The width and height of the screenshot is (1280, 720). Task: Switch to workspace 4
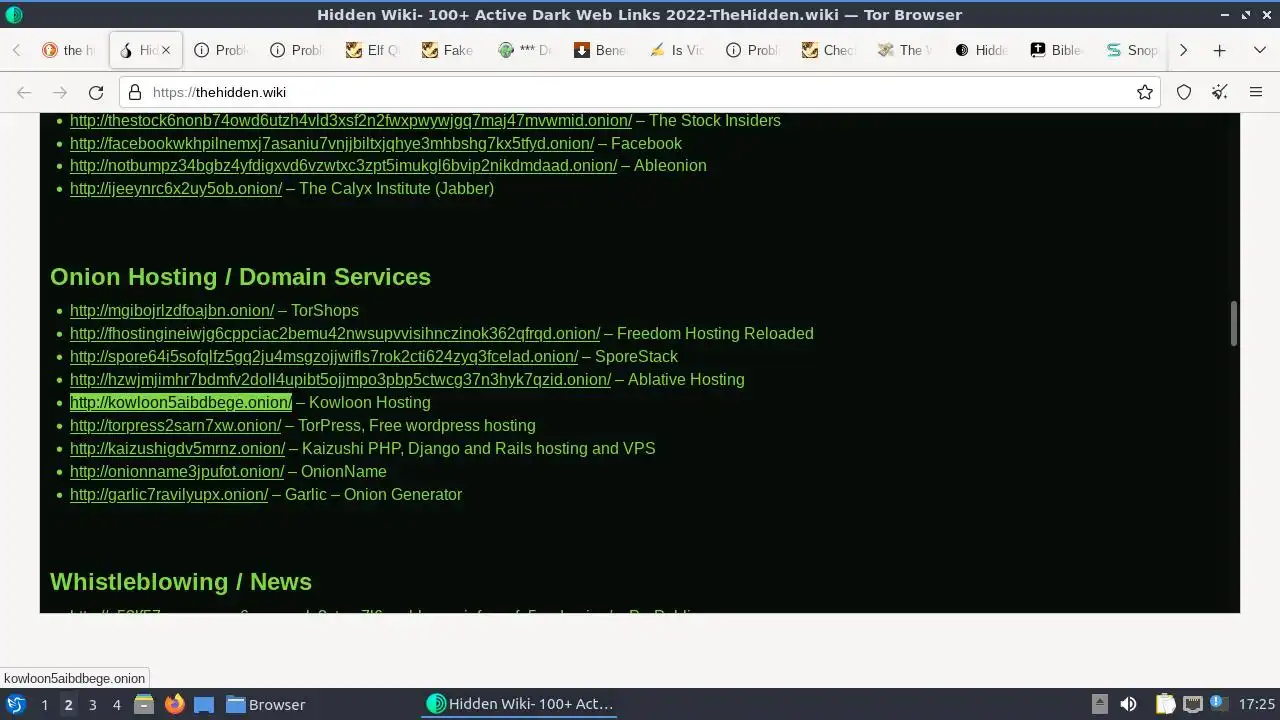pos(116,705)
